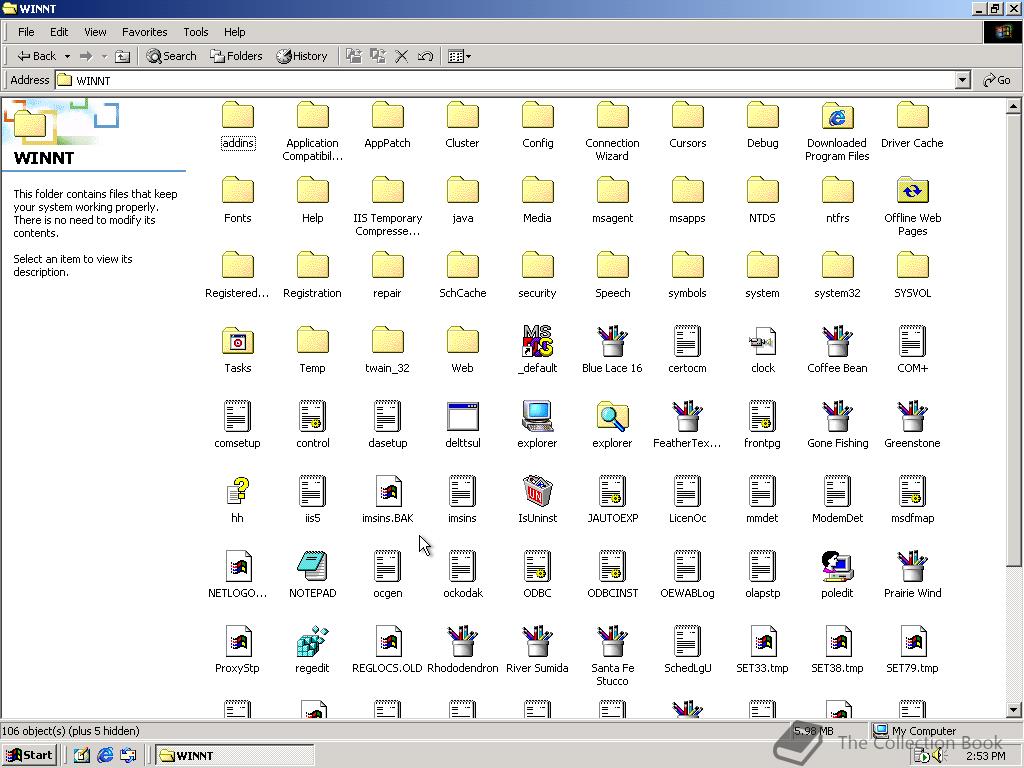This screenshot has height=768, width=1024.
Task: Select the Santa Fe Stucco bitmap
Action: [x=613, y=656]
